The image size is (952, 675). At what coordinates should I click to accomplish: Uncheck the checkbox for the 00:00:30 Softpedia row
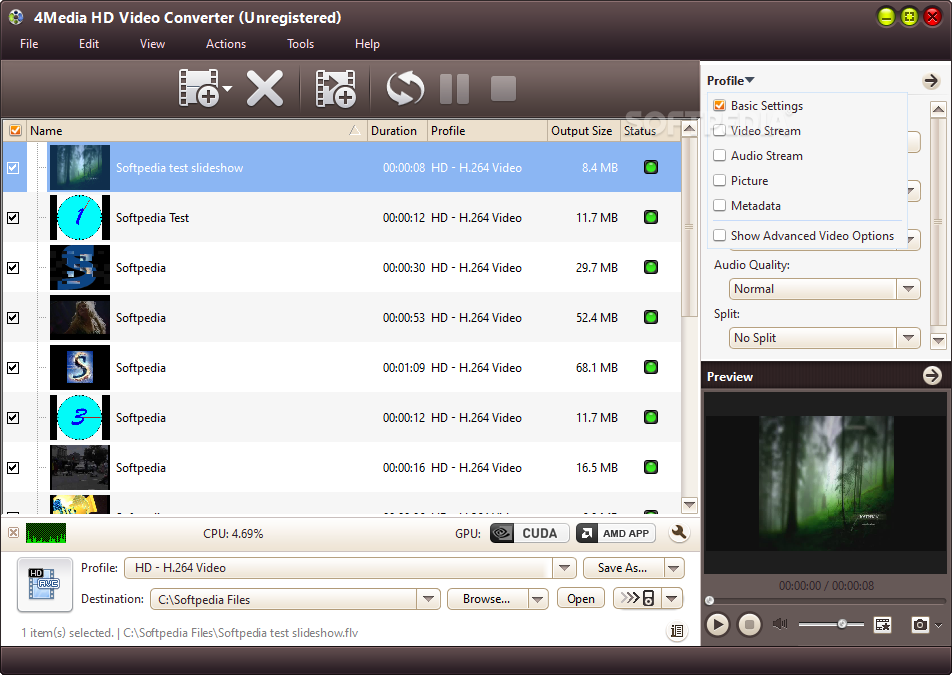click(x=13, y=268)
